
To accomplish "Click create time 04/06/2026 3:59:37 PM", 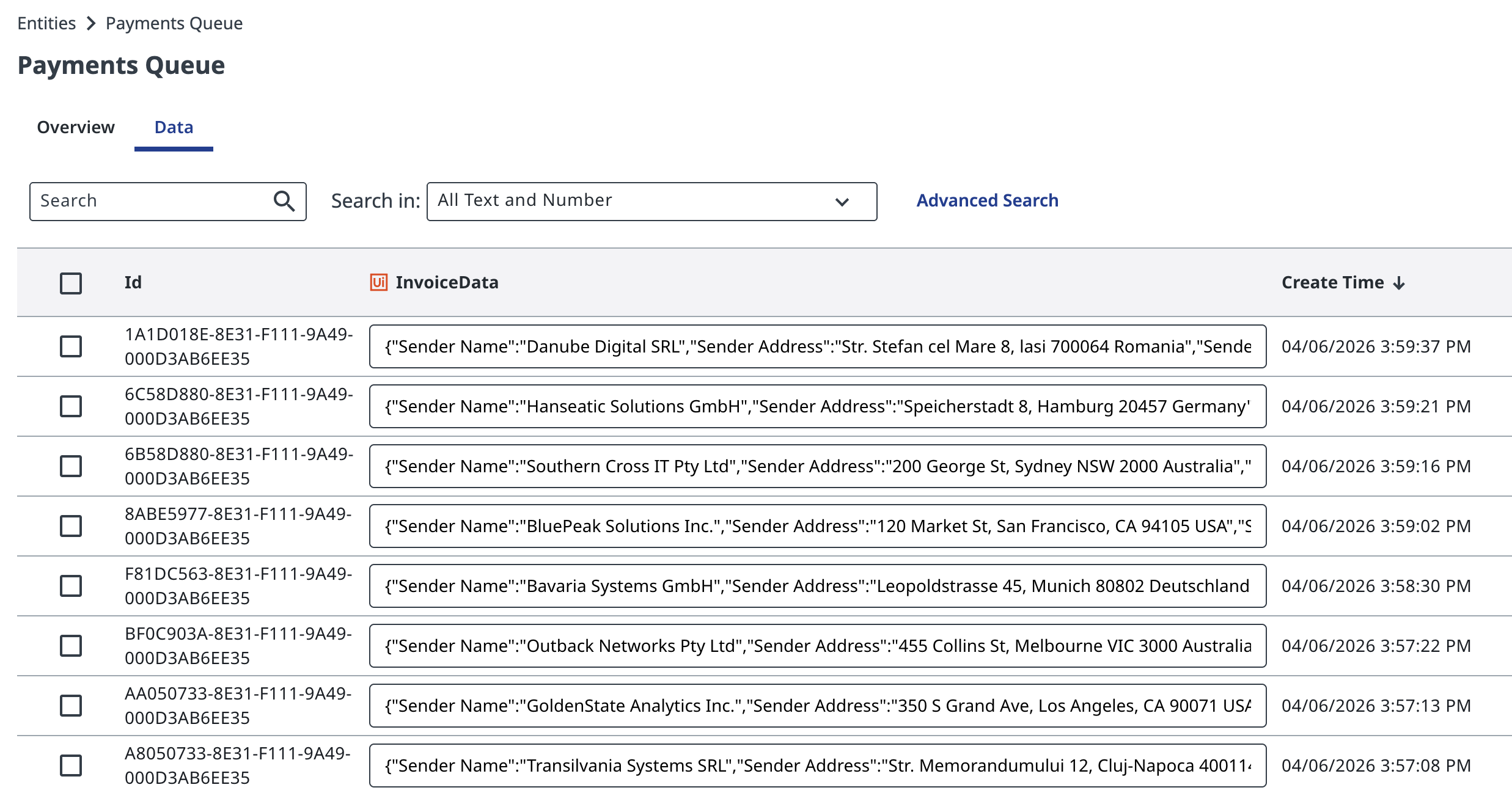I will 1376,346.
